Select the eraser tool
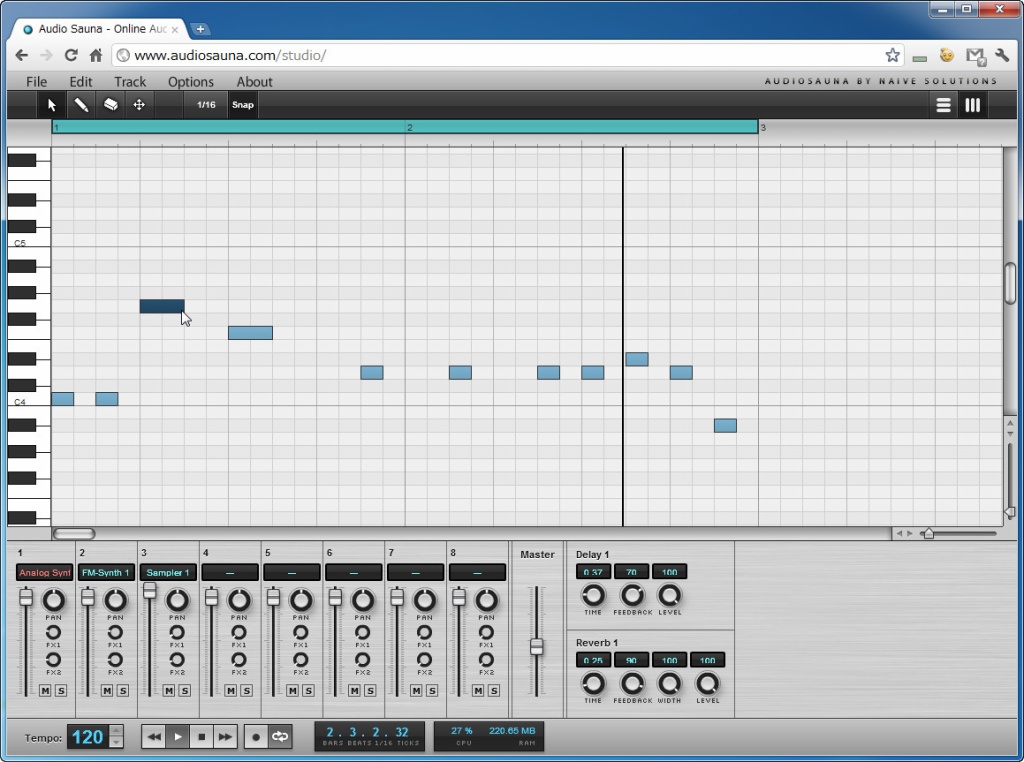 pyautogui.click(x=110, y=104)
